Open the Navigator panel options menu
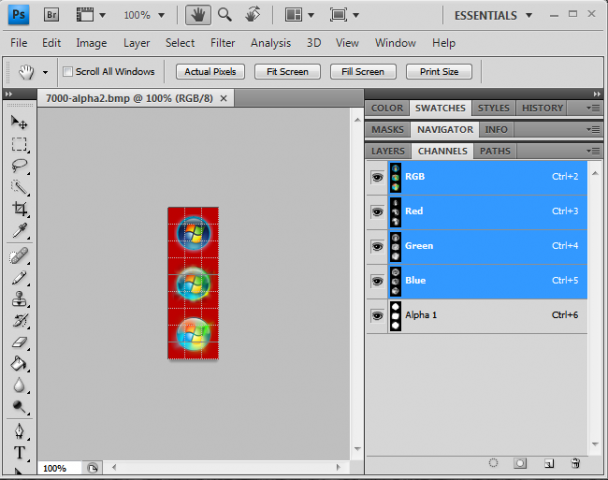 pyautogui.click(x=593, y=129)
